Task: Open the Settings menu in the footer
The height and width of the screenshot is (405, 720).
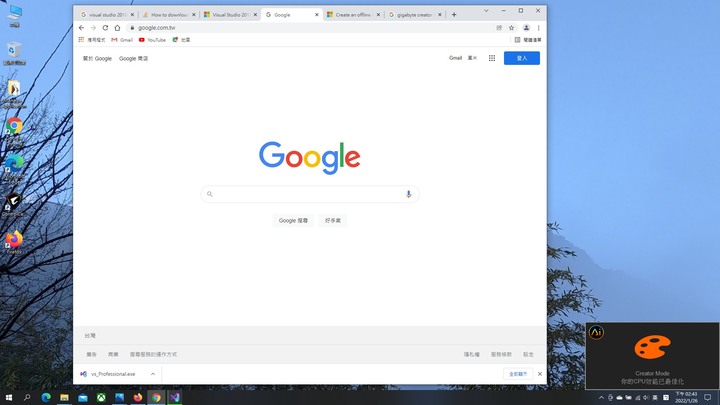Action: click(x=529, y=354)
